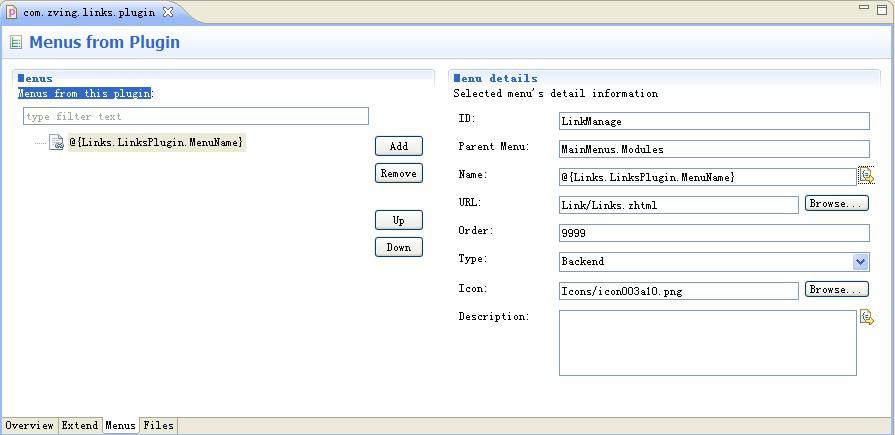Viewport: 895px width, 435px height.
Task: Select the @{Links.LinksPlugin.MenuName} tree item
Action: pos(156,142)
